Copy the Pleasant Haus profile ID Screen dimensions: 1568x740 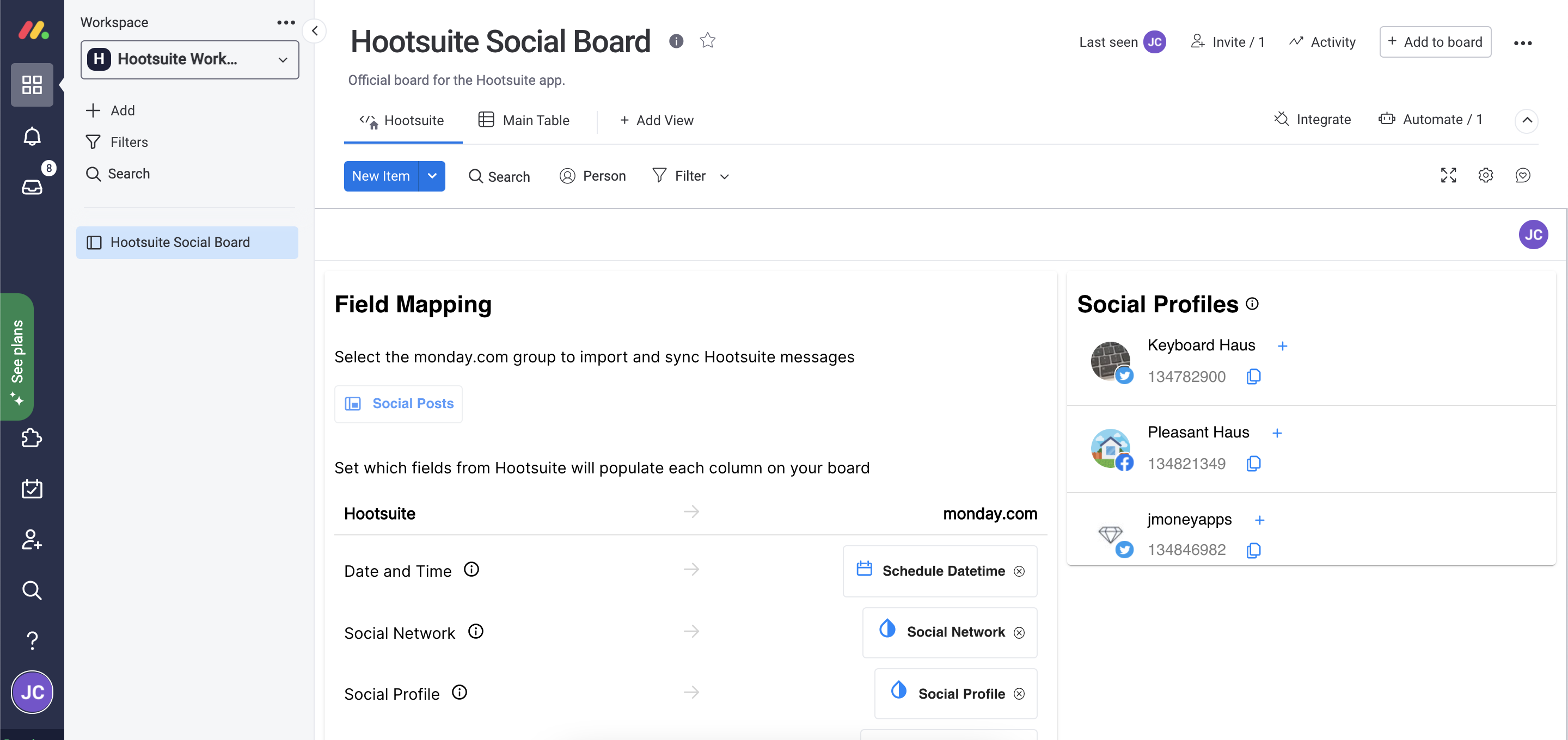point(1253,463)
